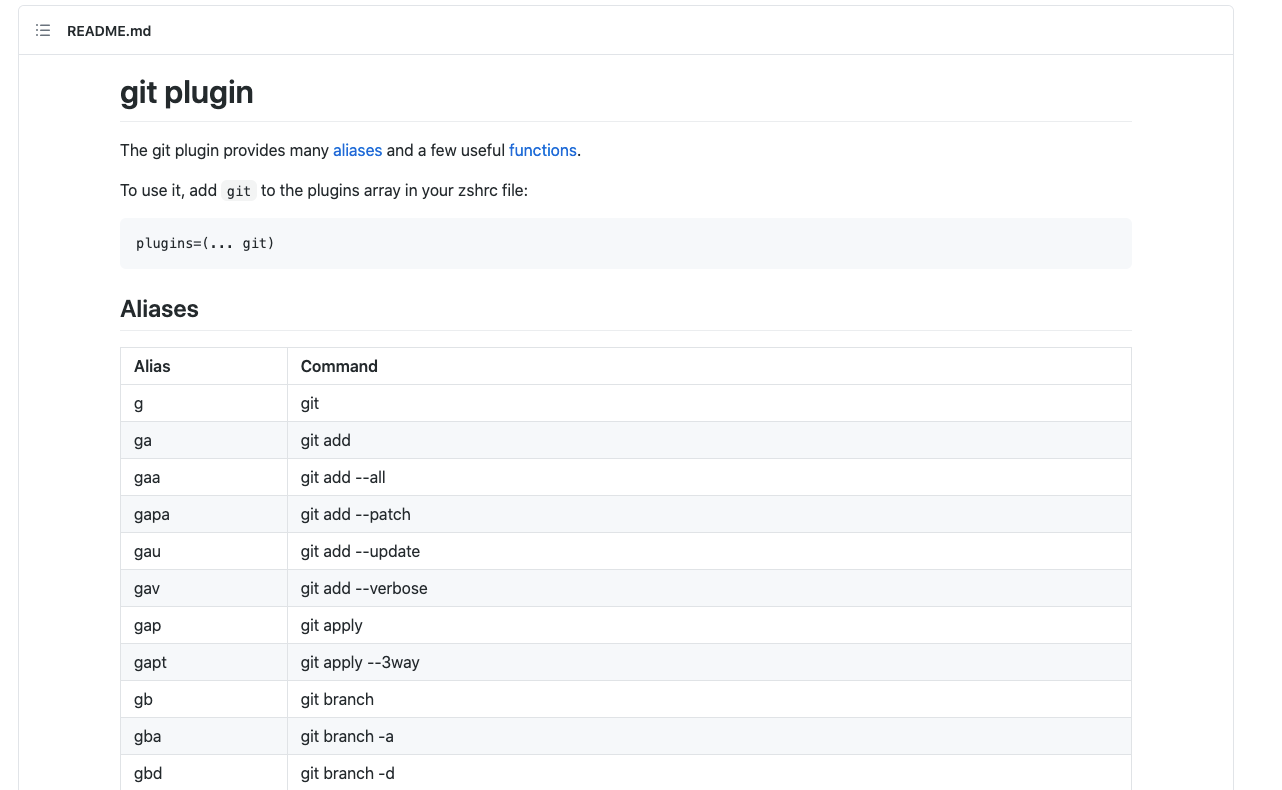Select the 'g' alias cell
1282x790 pixels.
[x=204, y=403]
